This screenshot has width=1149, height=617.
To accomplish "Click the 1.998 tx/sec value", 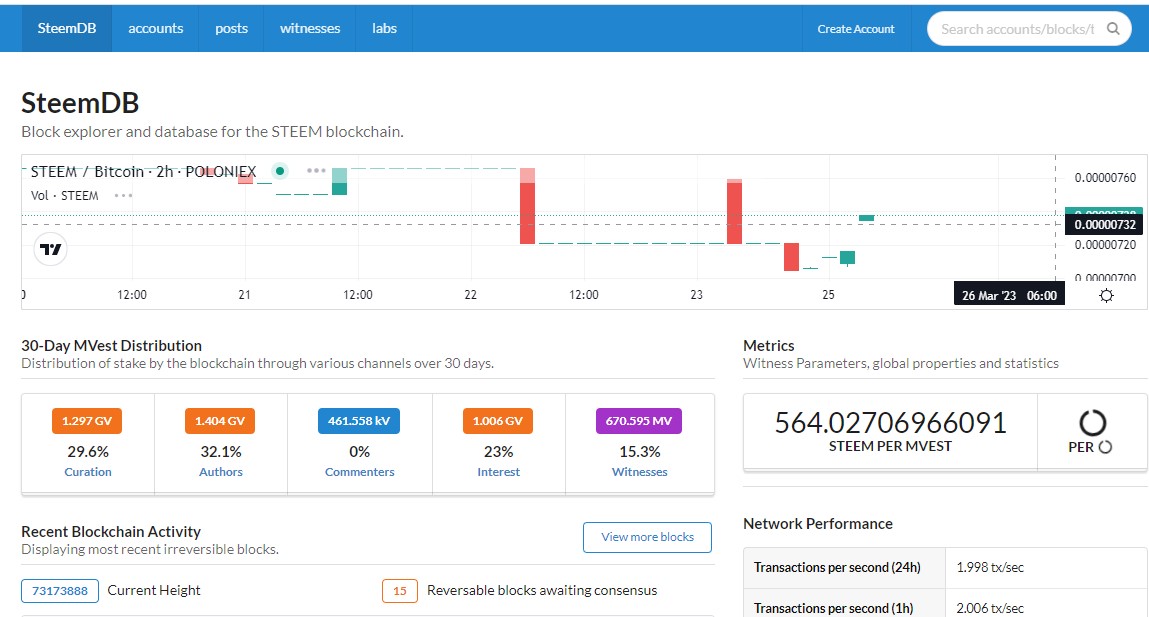I will [x=990, y=567].
